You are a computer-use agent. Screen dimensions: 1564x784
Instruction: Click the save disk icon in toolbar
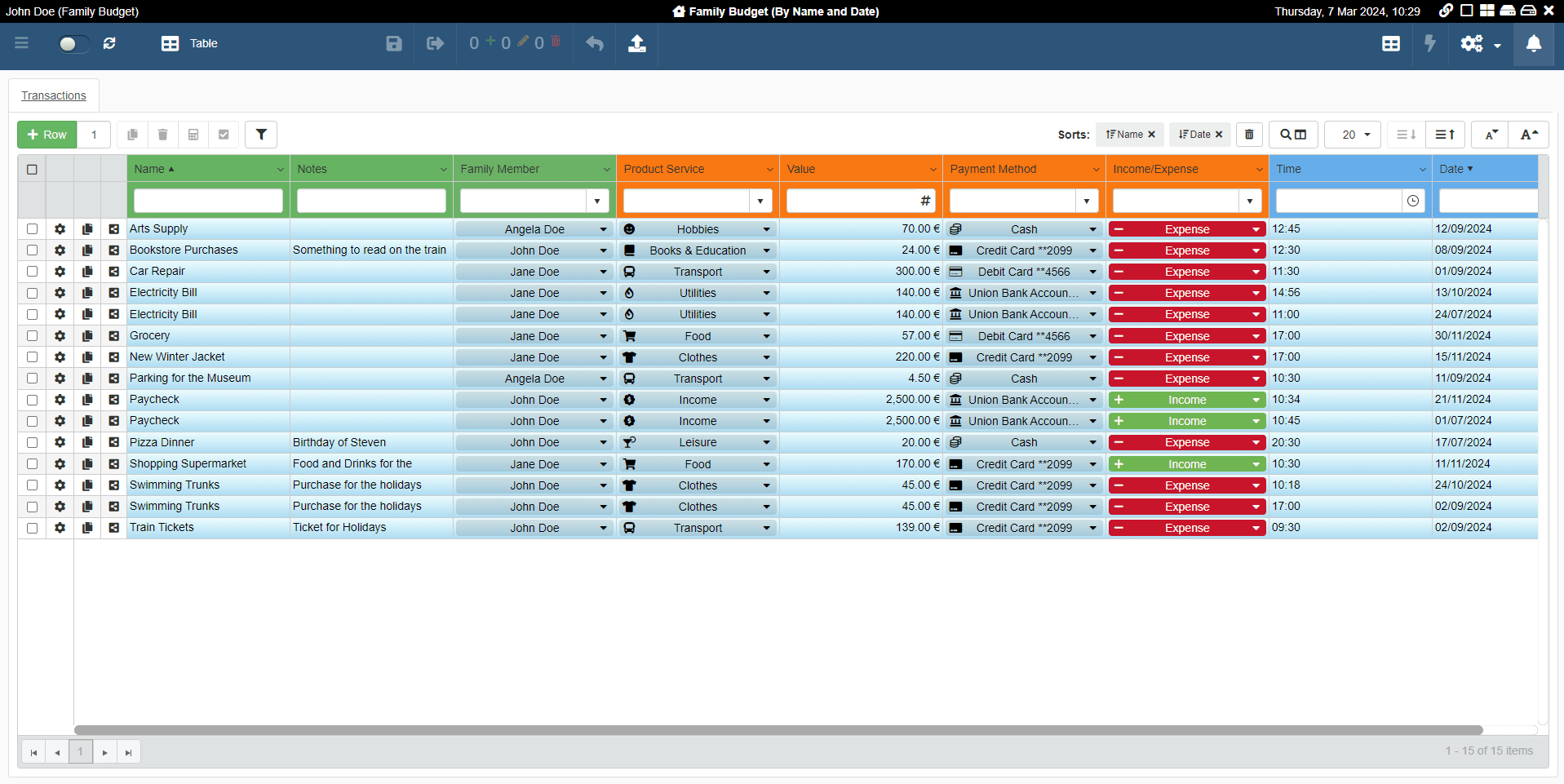394,43
